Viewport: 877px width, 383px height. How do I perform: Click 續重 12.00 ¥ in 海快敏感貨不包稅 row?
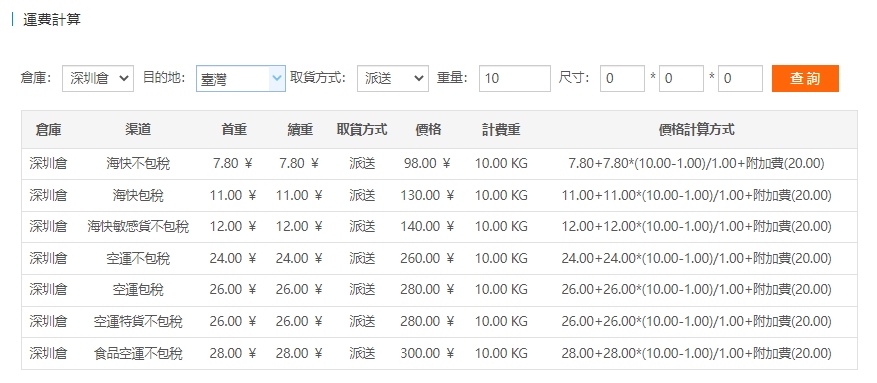tap(299, 227)
